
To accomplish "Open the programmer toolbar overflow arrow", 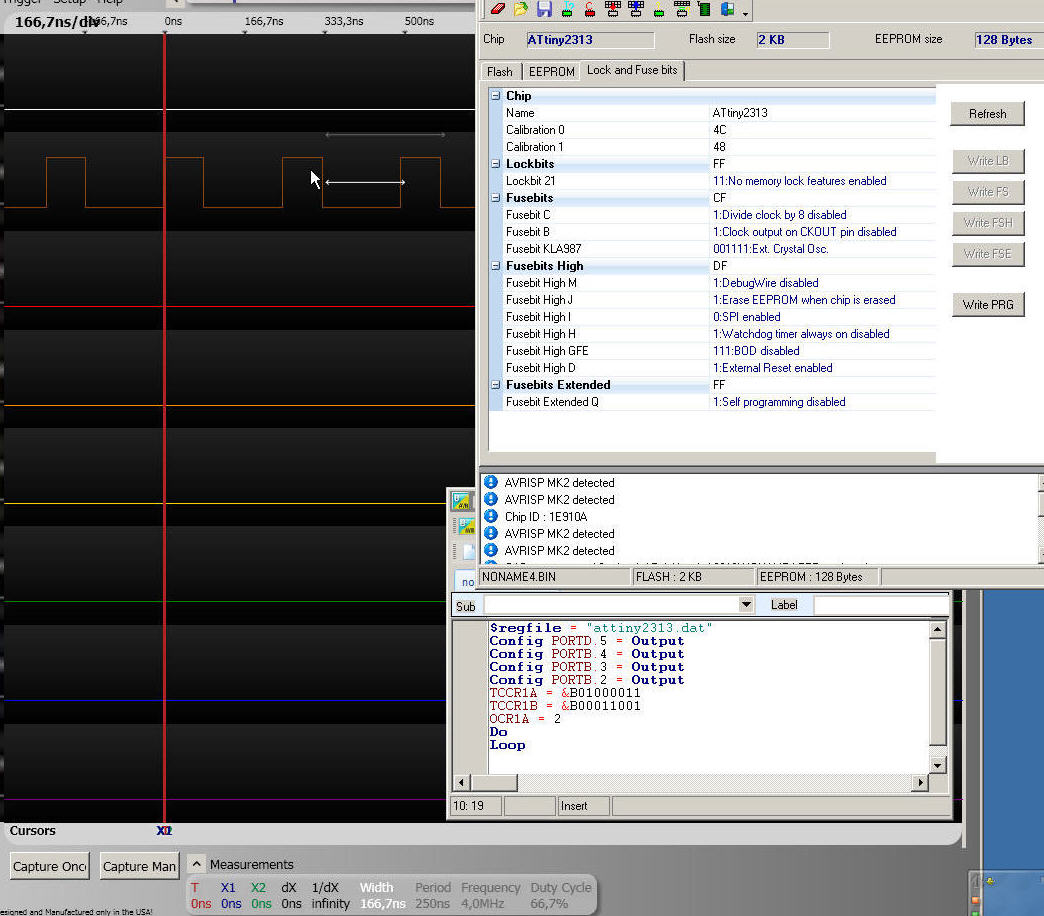I will click(x=745, y=13).
